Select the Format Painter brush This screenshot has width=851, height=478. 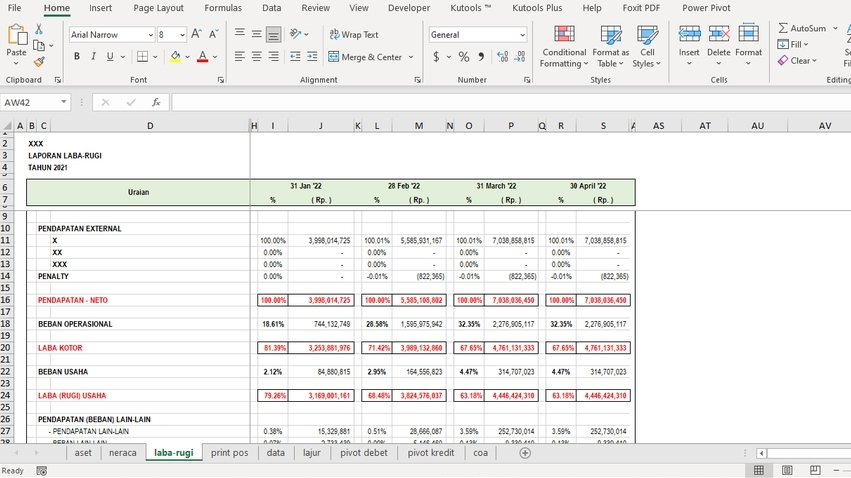pos(39,62)
